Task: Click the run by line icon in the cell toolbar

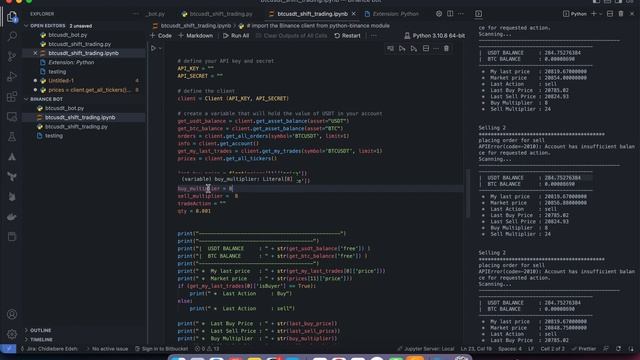Action: coord(390,49)
